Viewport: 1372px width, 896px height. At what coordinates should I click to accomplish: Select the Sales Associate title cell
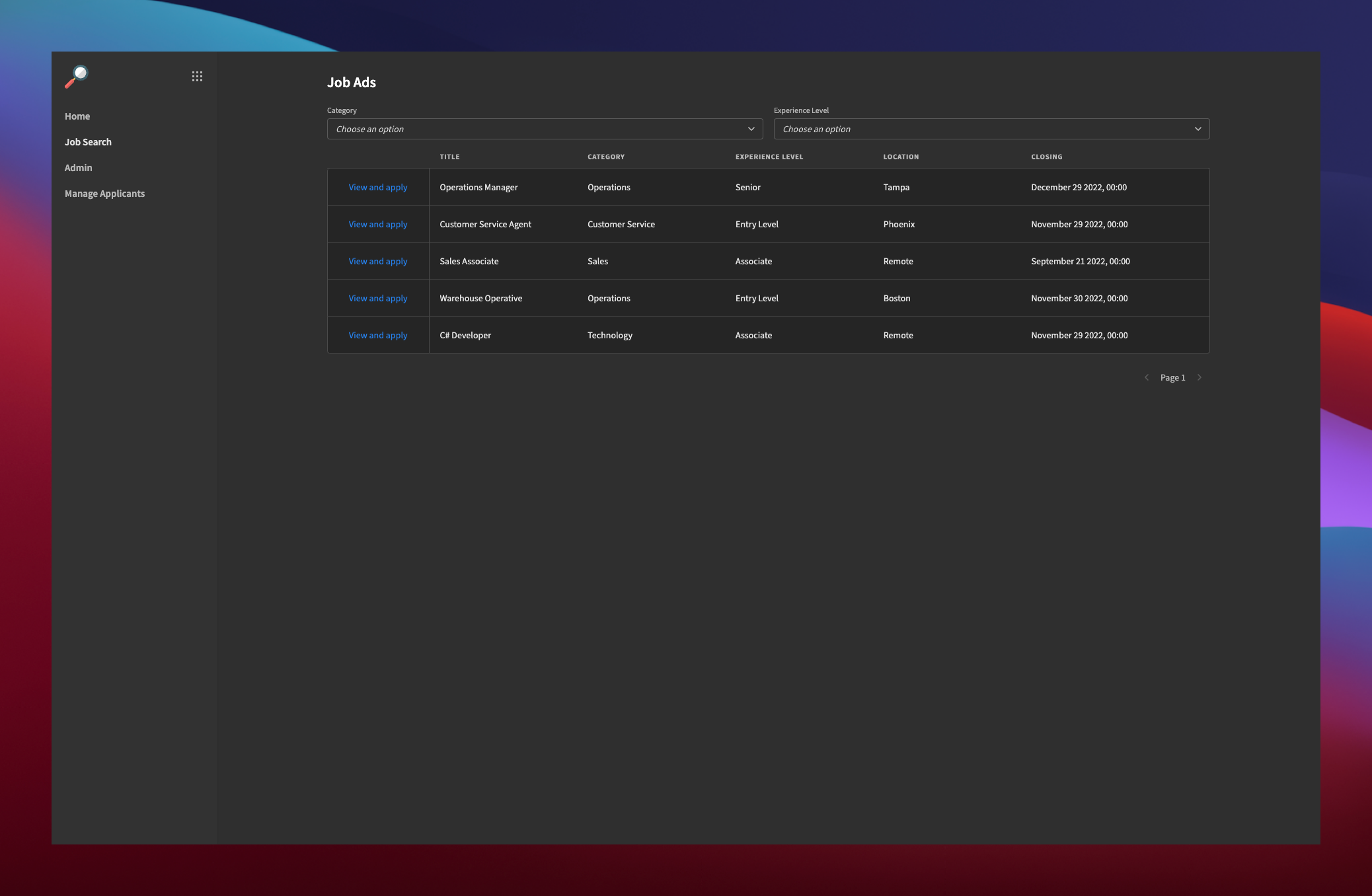[x=469, y=261]
